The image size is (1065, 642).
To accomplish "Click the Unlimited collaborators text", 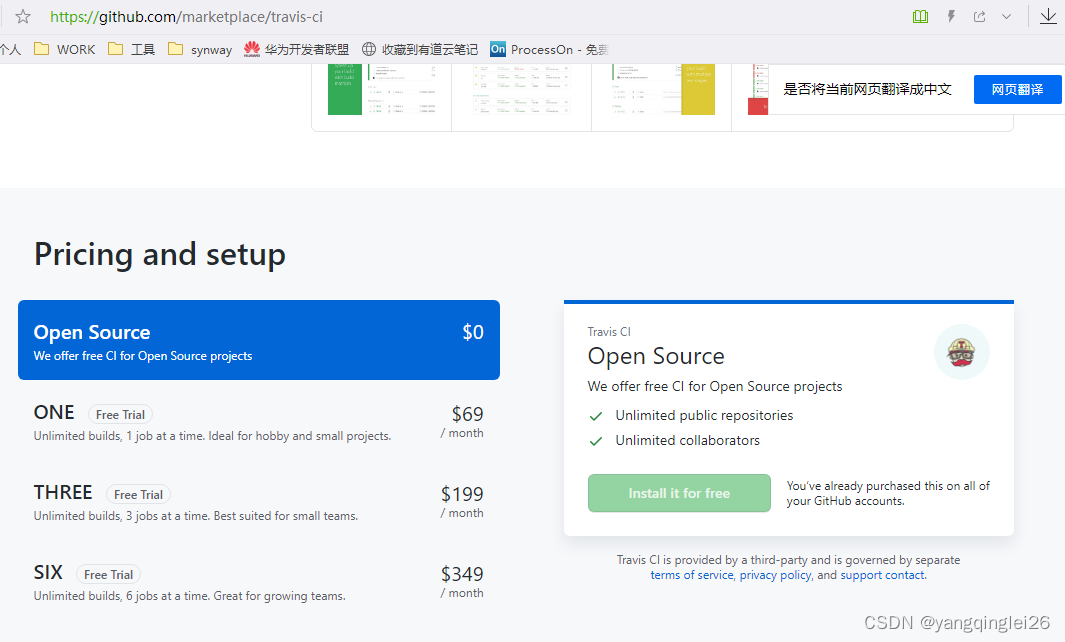I will pyautogui.click(x=687, y=440).
